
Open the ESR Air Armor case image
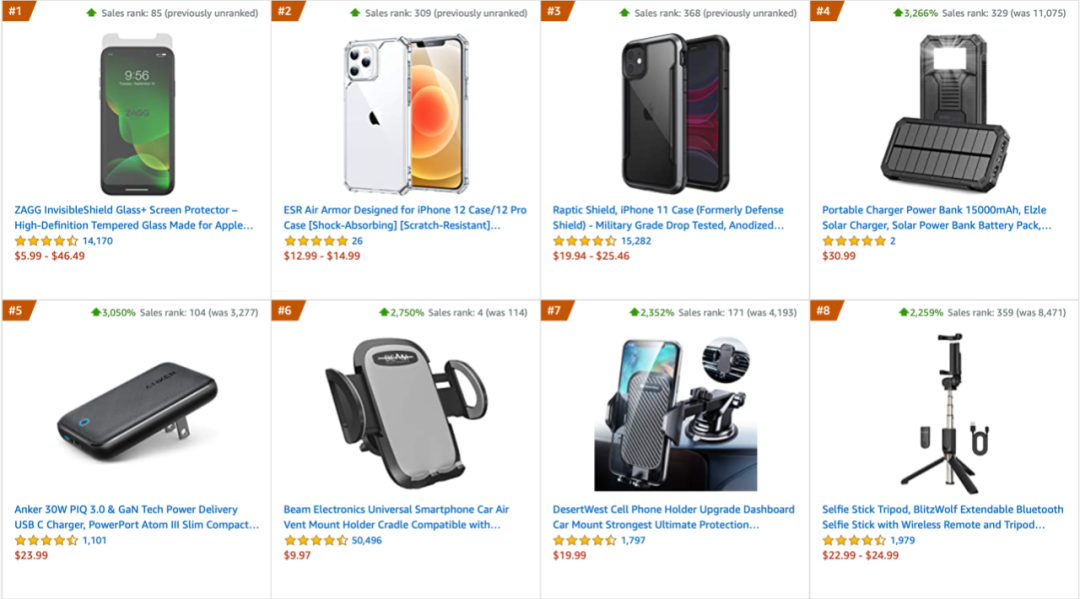[x=406, y=114]
